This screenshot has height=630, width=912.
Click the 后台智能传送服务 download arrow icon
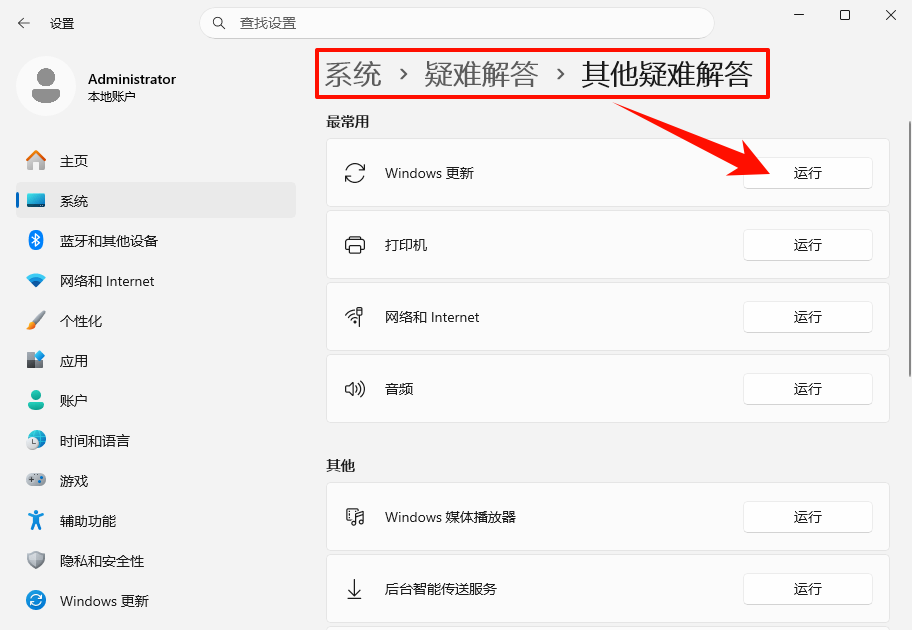(354, 589)
